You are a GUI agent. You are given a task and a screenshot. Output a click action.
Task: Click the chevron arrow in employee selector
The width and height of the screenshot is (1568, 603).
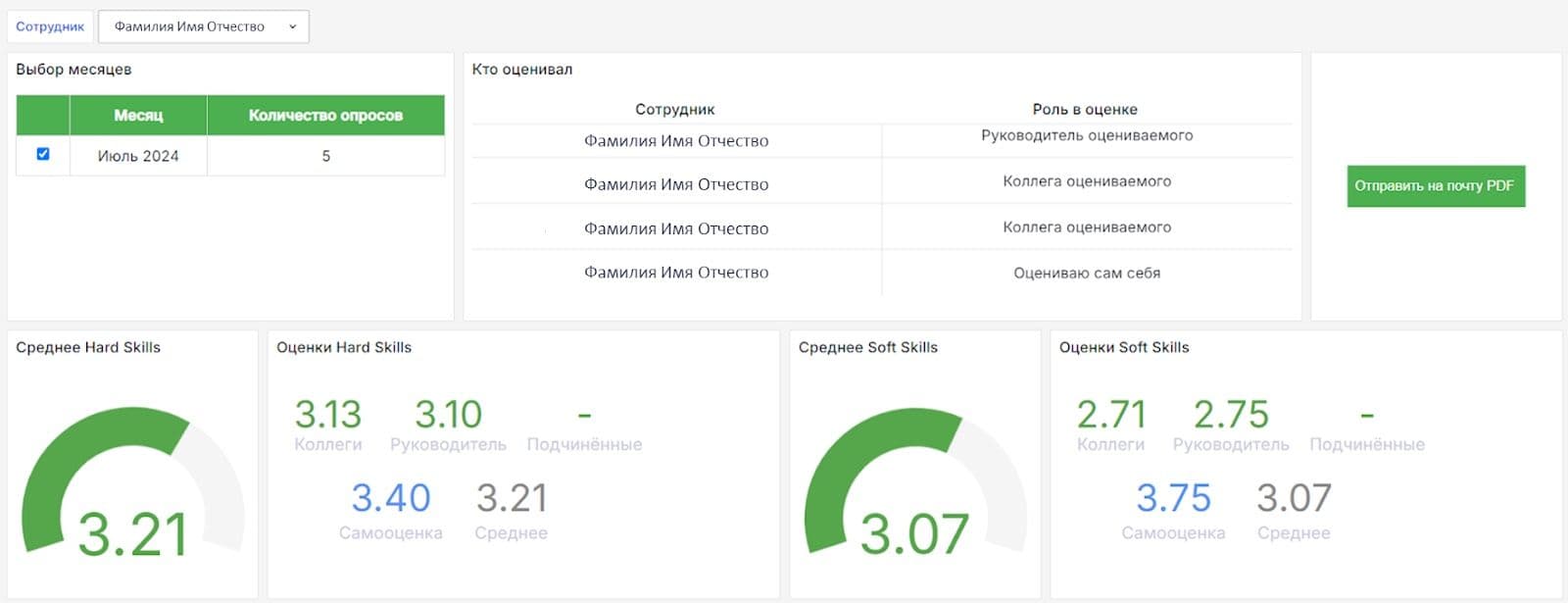pyautogui.click(x=292, y=26)
